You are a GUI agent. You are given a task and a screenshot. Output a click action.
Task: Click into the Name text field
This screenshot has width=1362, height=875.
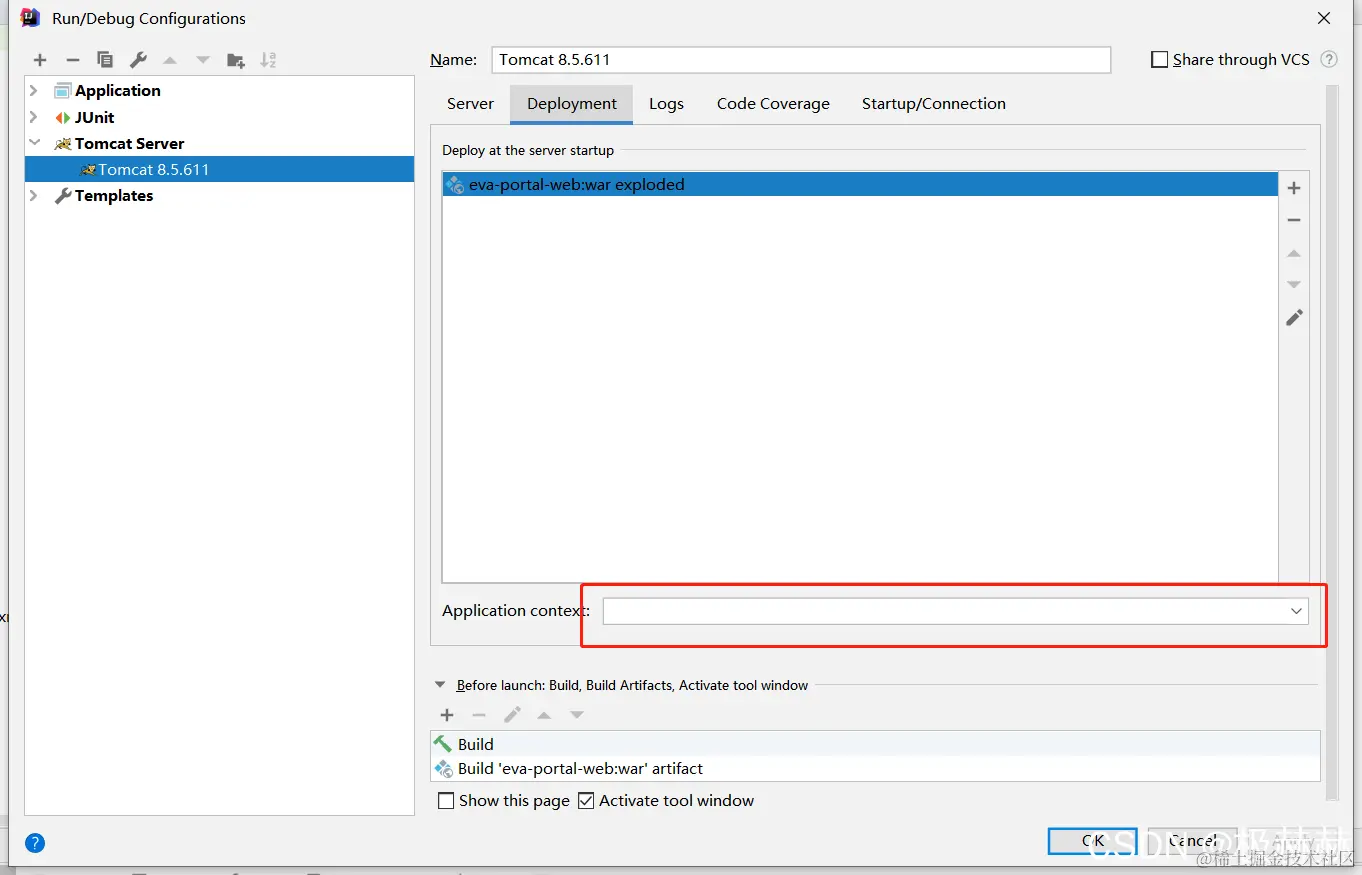coord(801,59)
